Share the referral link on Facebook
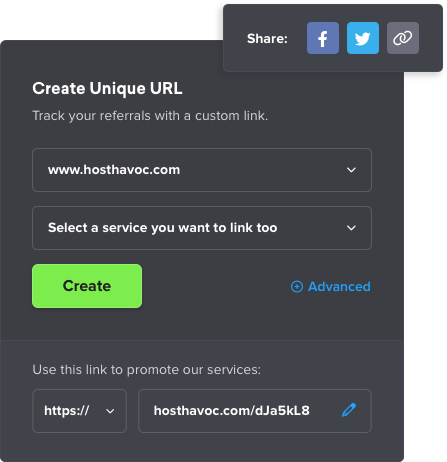The height and width of the screenshot is (462, 447). coord(323,38)
